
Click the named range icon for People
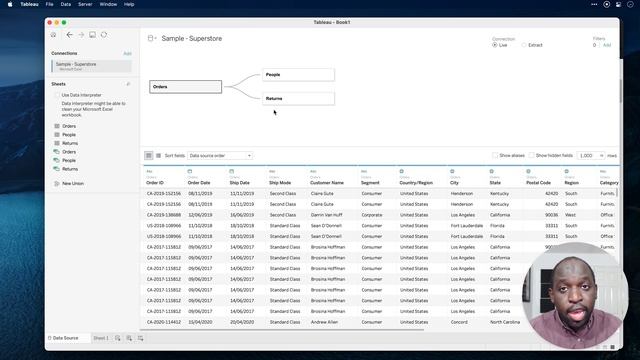click(x=57, y=160)
